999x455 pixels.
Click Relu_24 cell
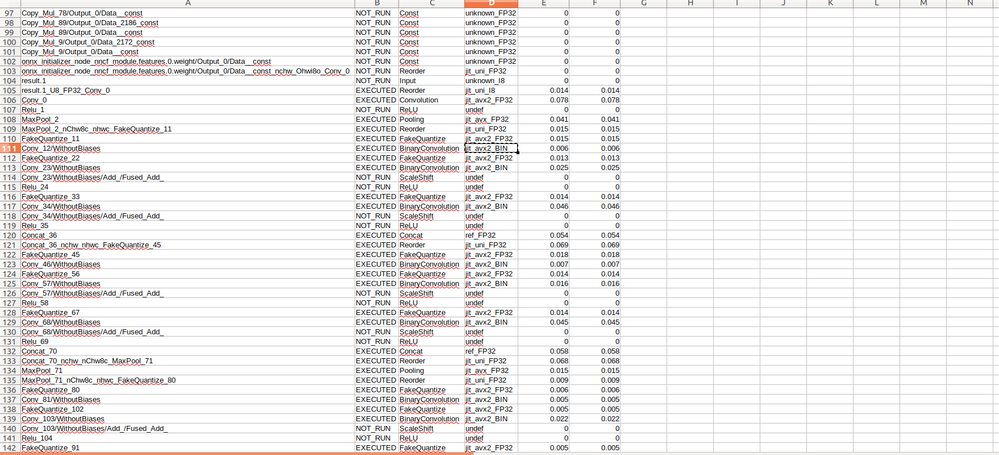[x=187, y=187]
